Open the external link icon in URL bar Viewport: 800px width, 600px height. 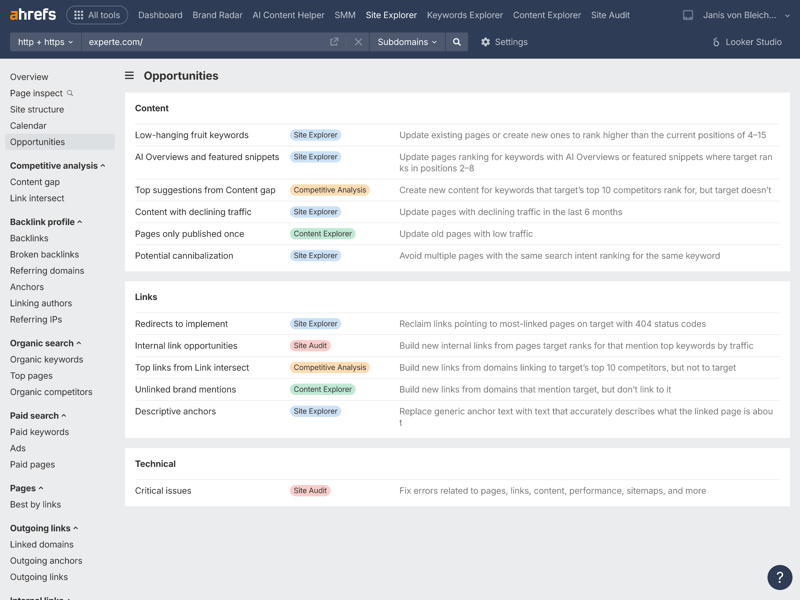click(334, 42)
